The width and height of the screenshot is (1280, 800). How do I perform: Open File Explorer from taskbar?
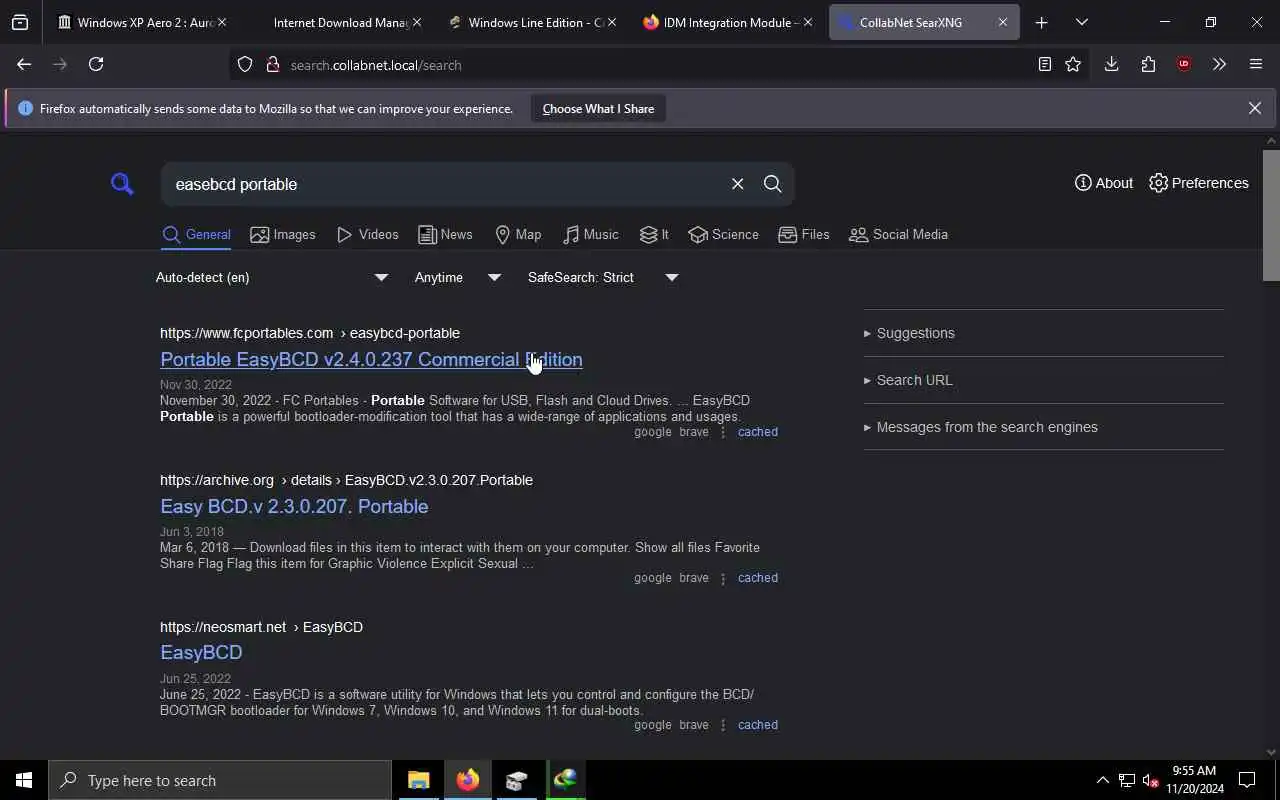click(x=418, y=780)
